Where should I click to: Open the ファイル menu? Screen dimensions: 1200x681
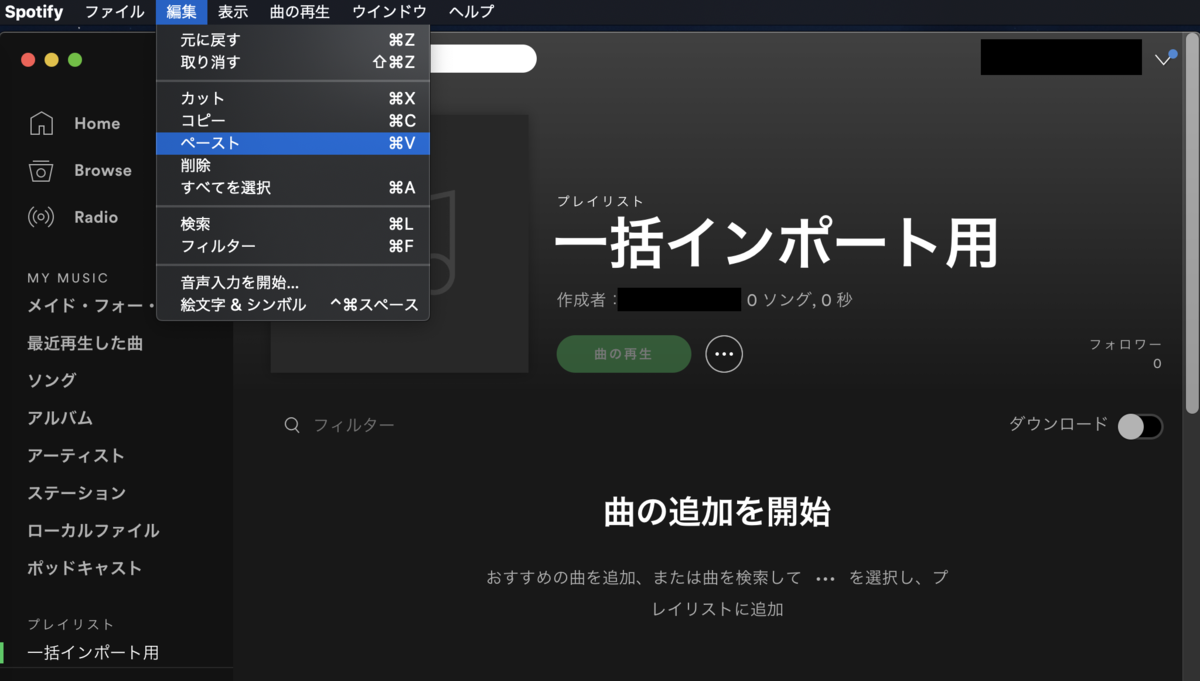[x=114, y=12]
